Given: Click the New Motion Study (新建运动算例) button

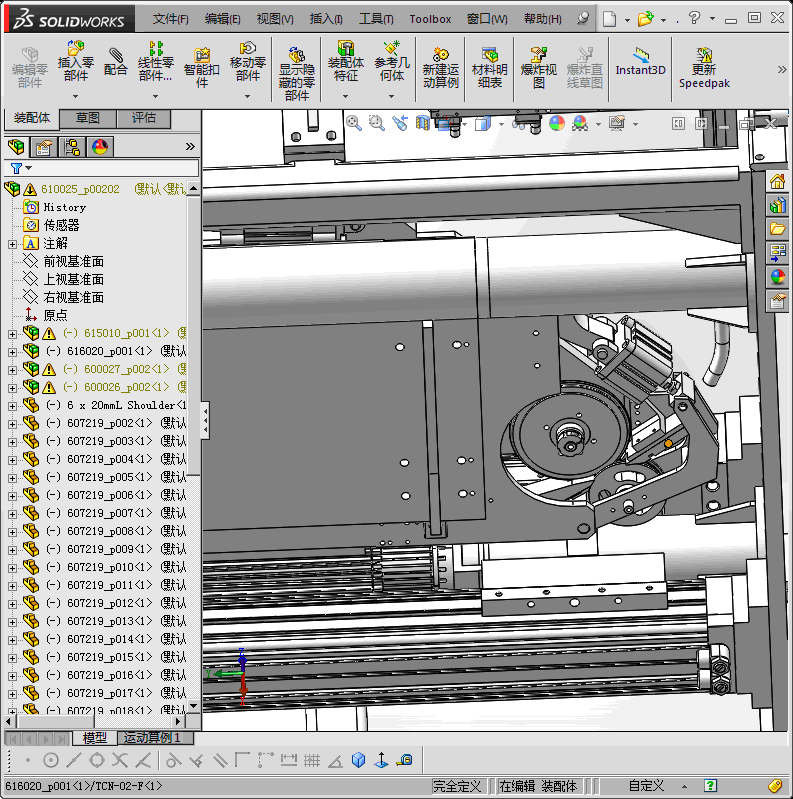Looking at the screenshot, I should point(440,68).
